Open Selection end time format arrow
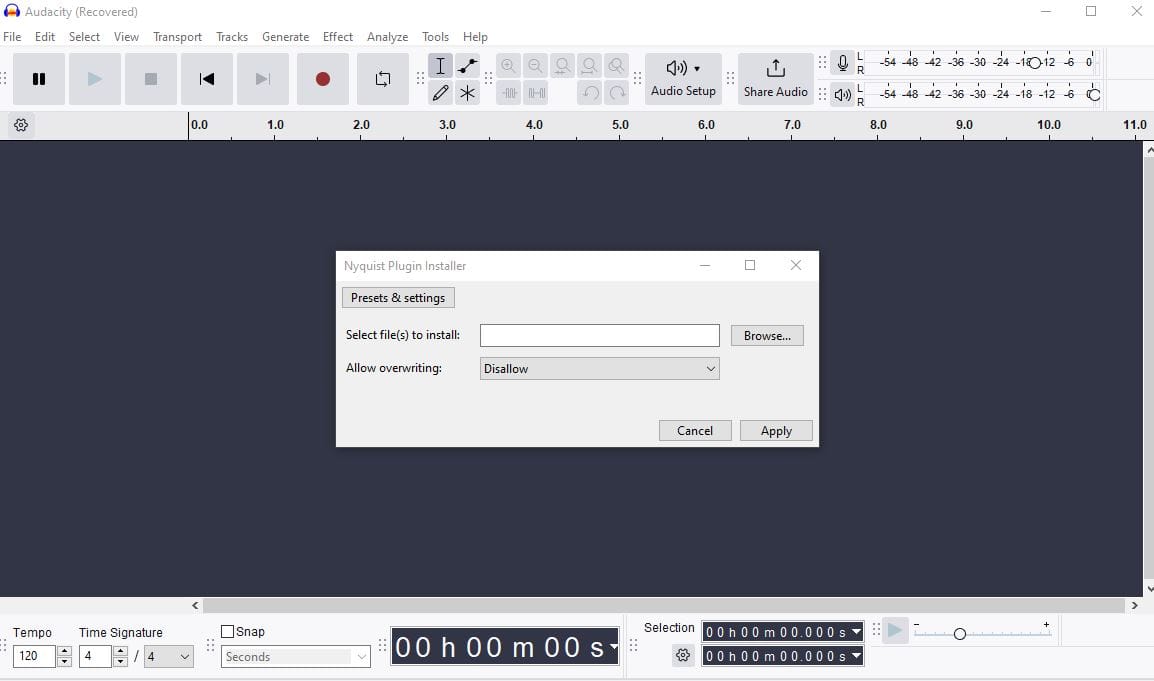Viewport: 1154px width, 681px height. (x=856, y=656)
